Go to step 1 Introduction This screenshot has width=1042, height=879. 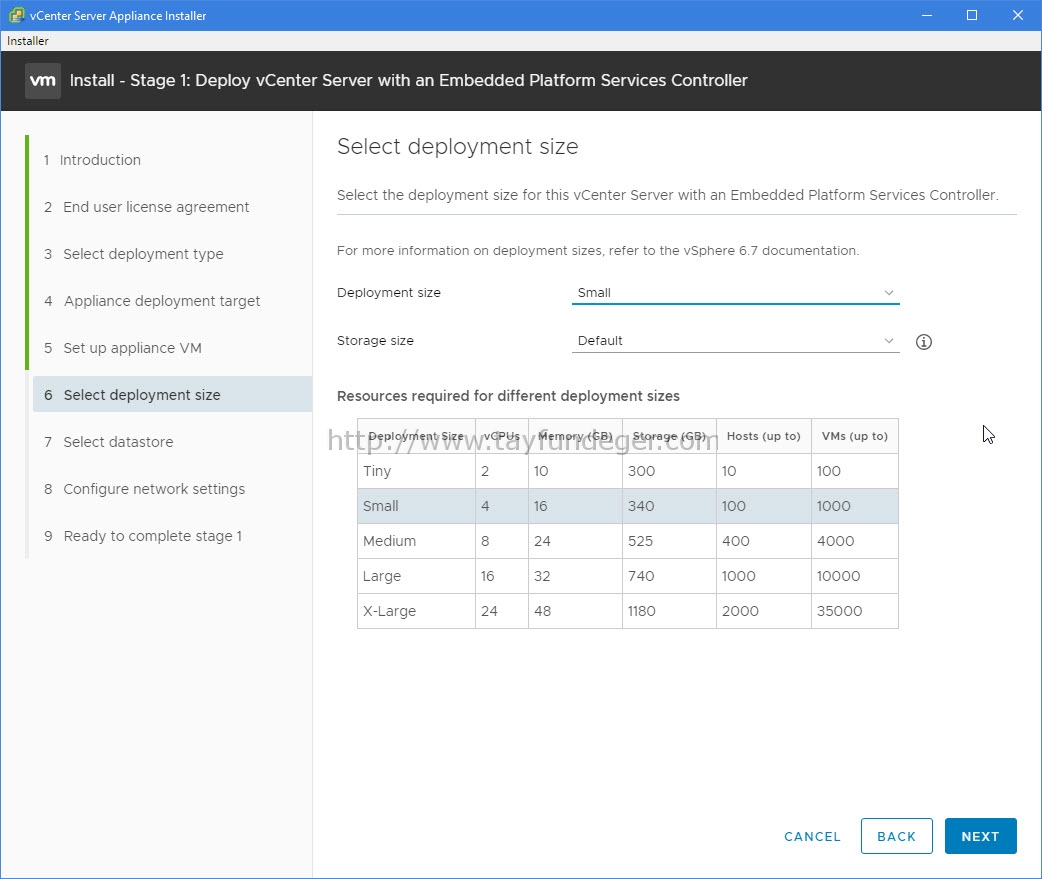click(92, 160)
